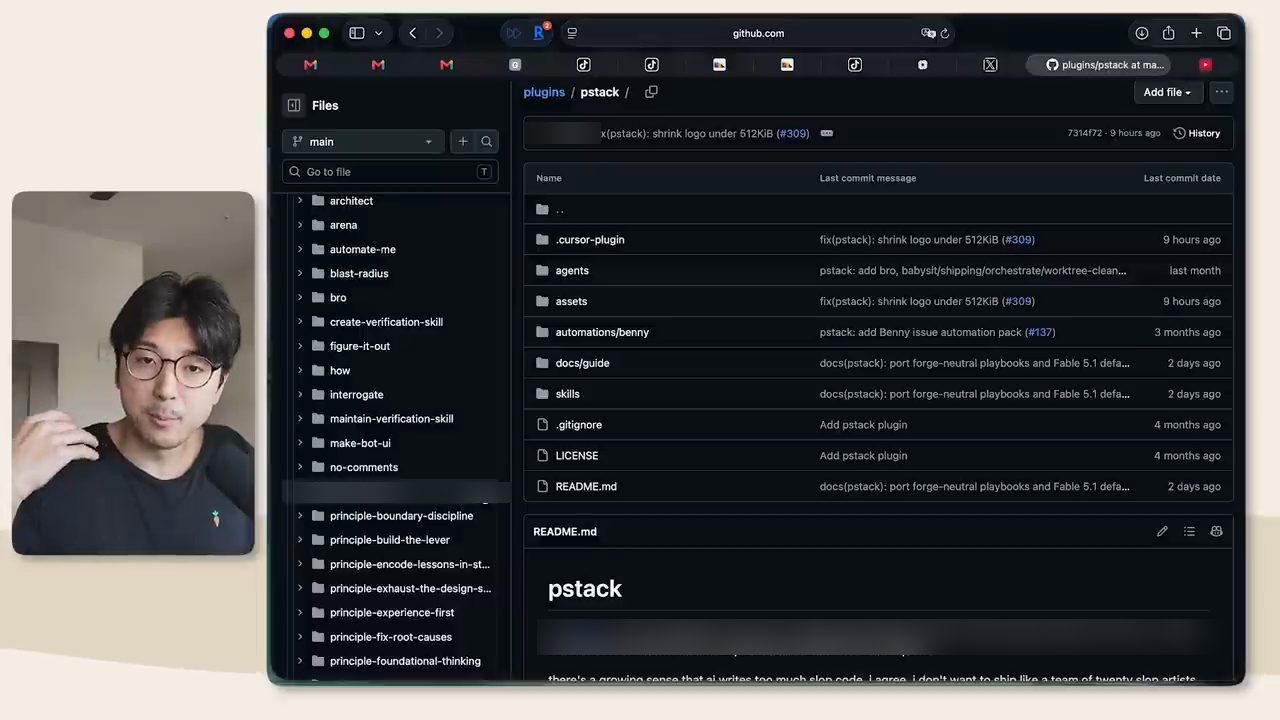Open the plugins breadcrumb link

(544, 92)
